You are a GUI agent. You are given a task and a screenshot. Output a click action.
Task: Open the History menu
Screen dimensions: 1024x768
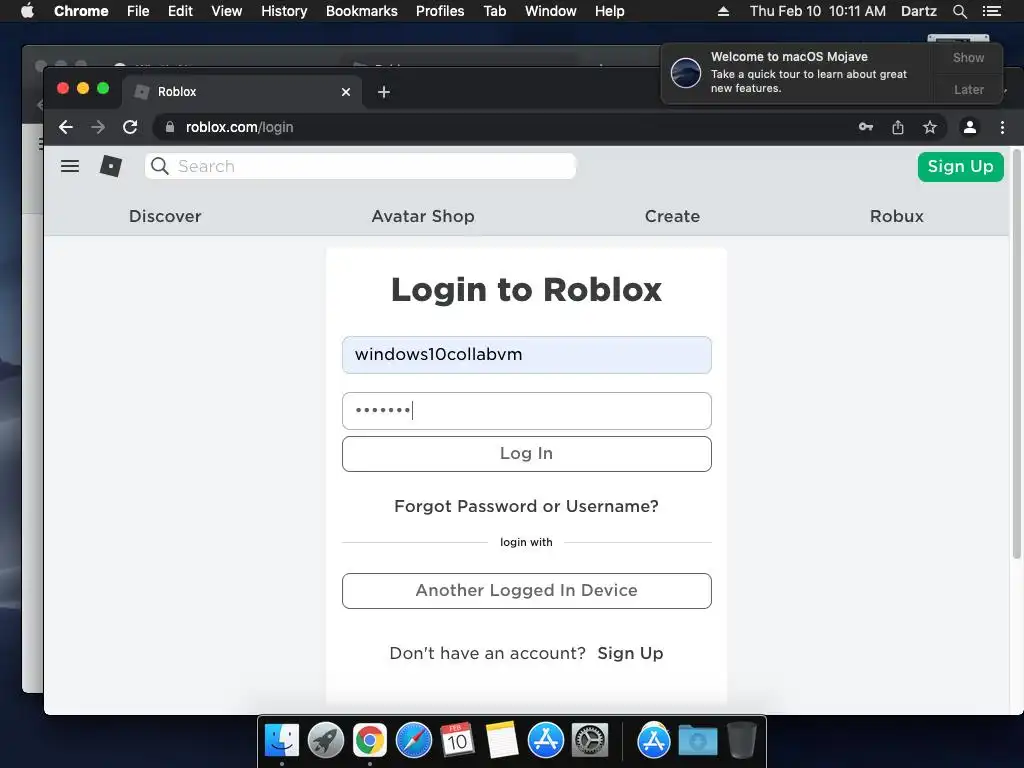[284, 11]
